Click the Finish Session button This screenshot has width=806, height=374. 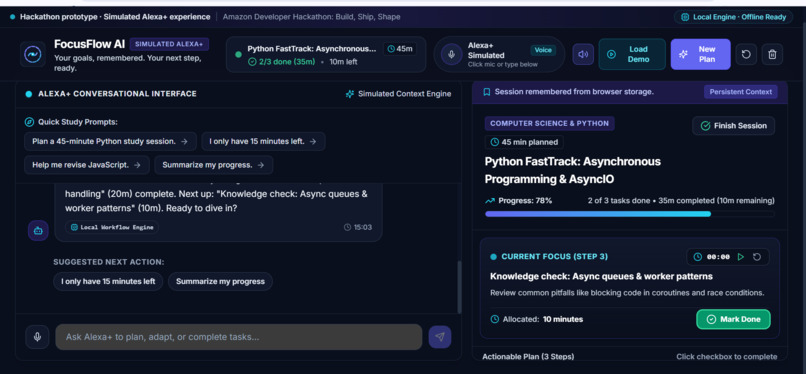click(x=734, y=126)
